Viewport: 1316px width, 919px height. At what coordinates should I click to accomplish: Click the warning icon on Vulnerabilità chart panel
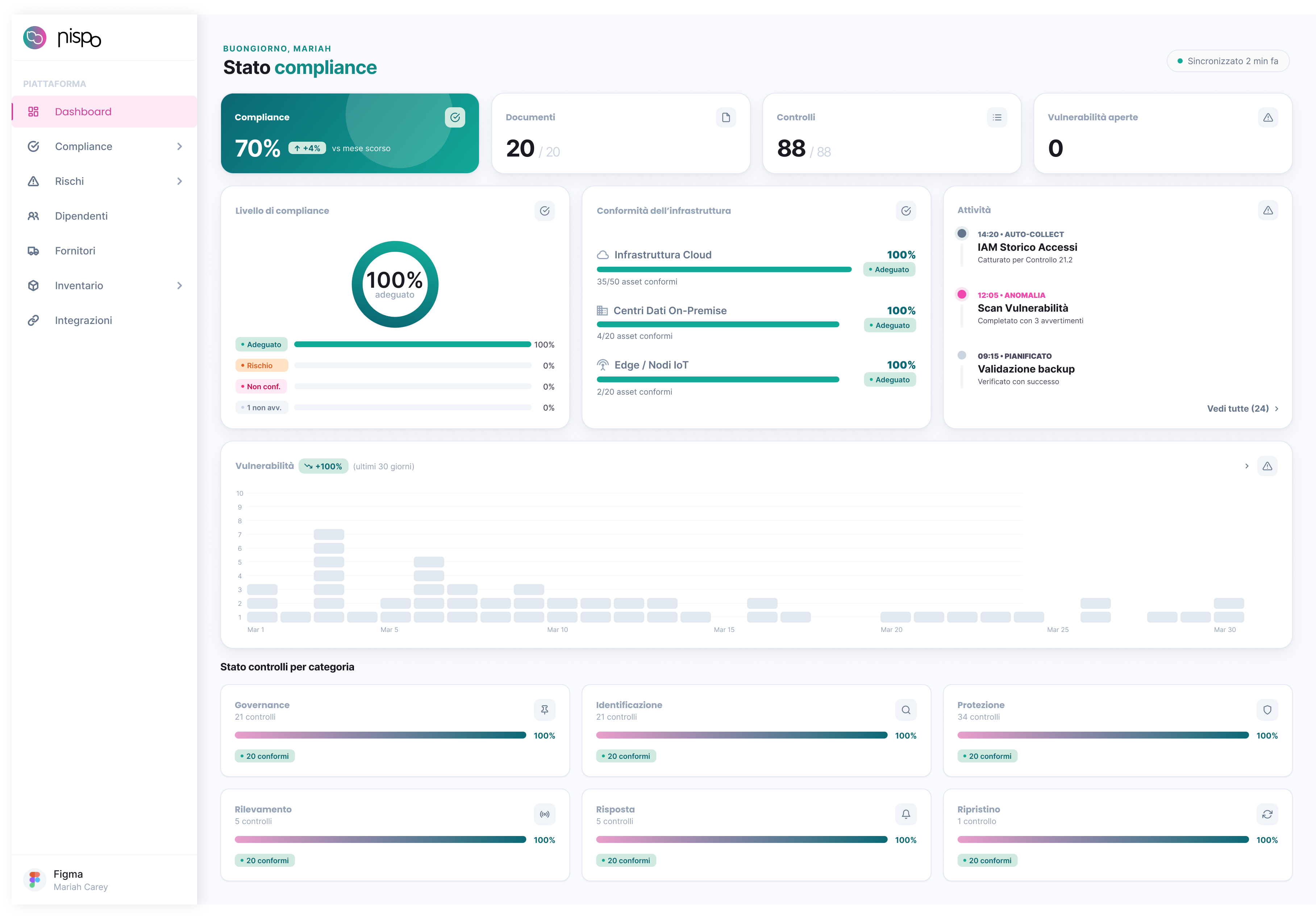(1267, 466)
